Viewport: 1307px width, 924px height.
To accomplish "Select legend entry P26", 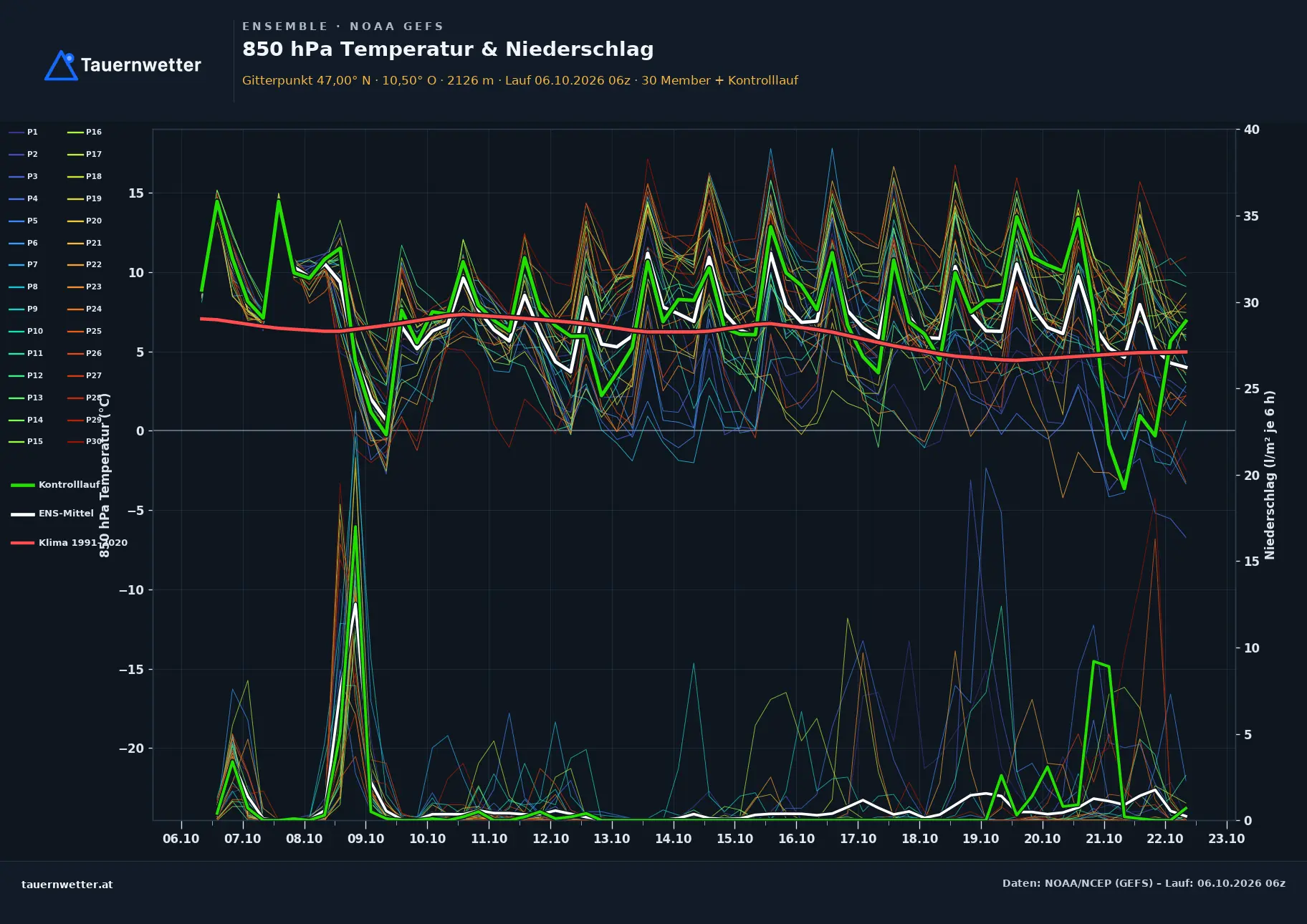I will [x=85, y=353].
